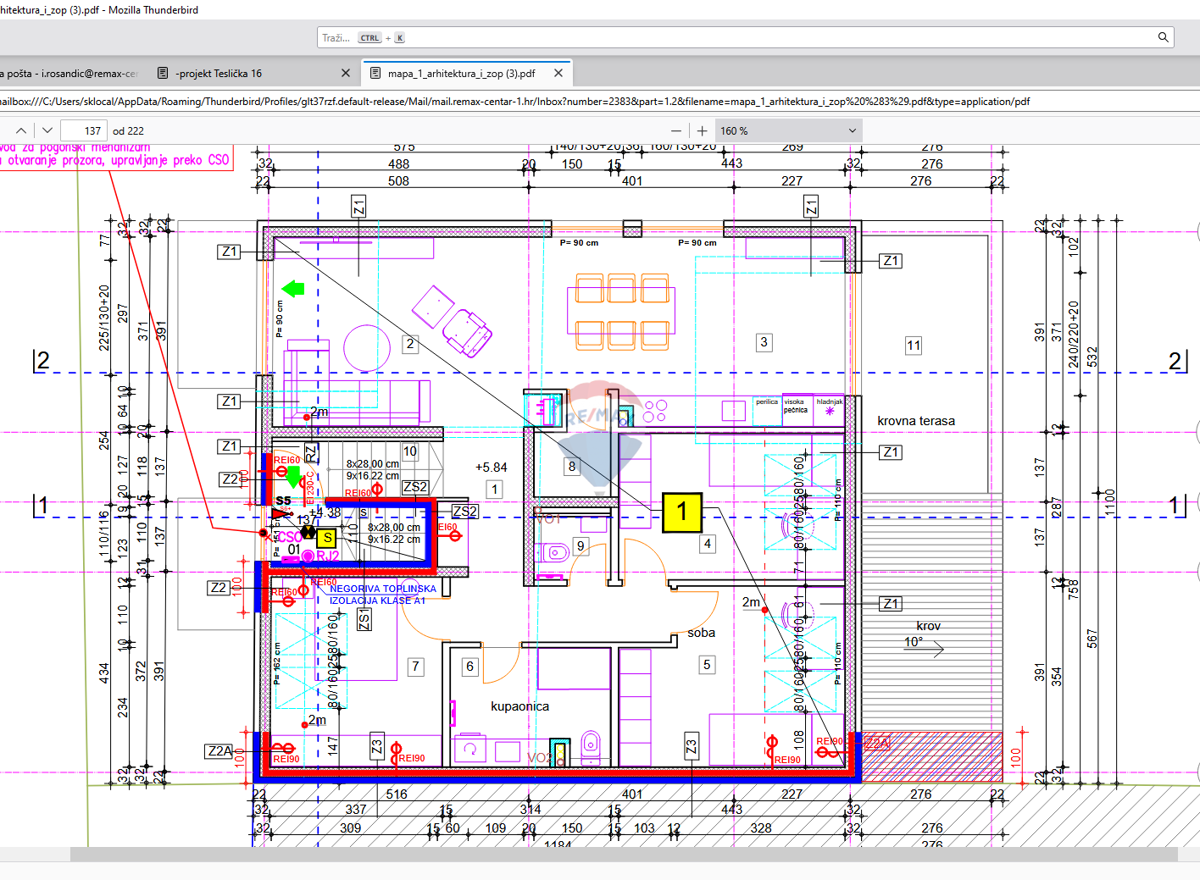Close the mapa_1_arhitektura_i_zop (3).pdf tab
Viewport: 1200px width, 880px height.
pos(560,73)
